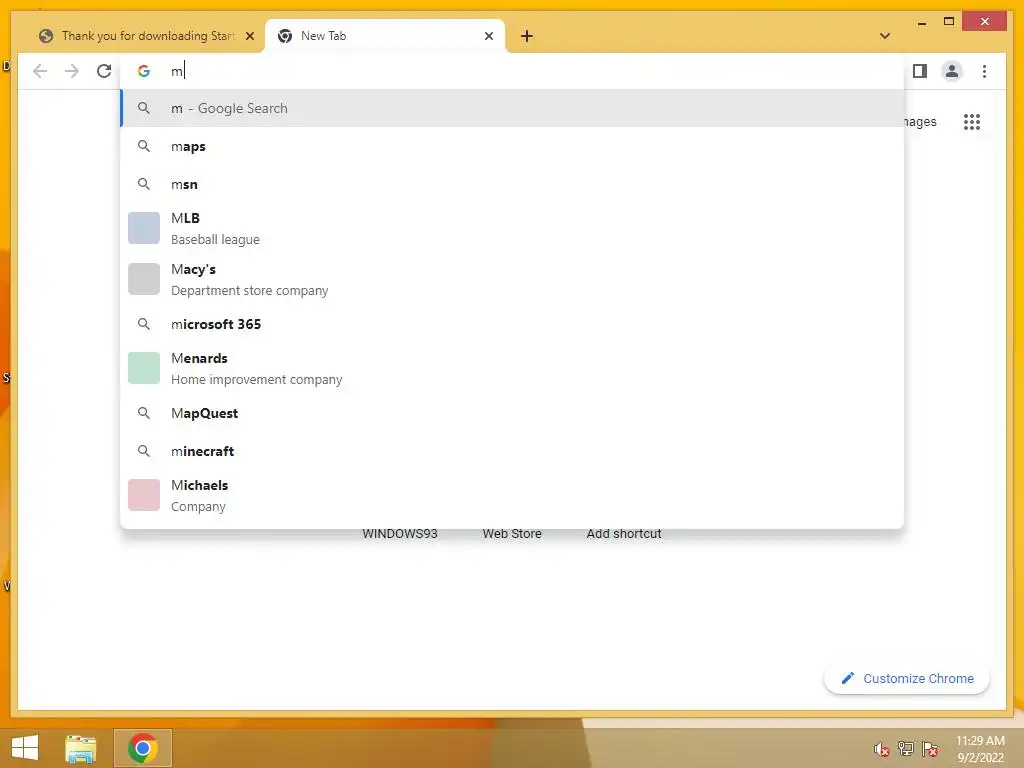Click the MLB thumbnail image

[x=144, y=228]
